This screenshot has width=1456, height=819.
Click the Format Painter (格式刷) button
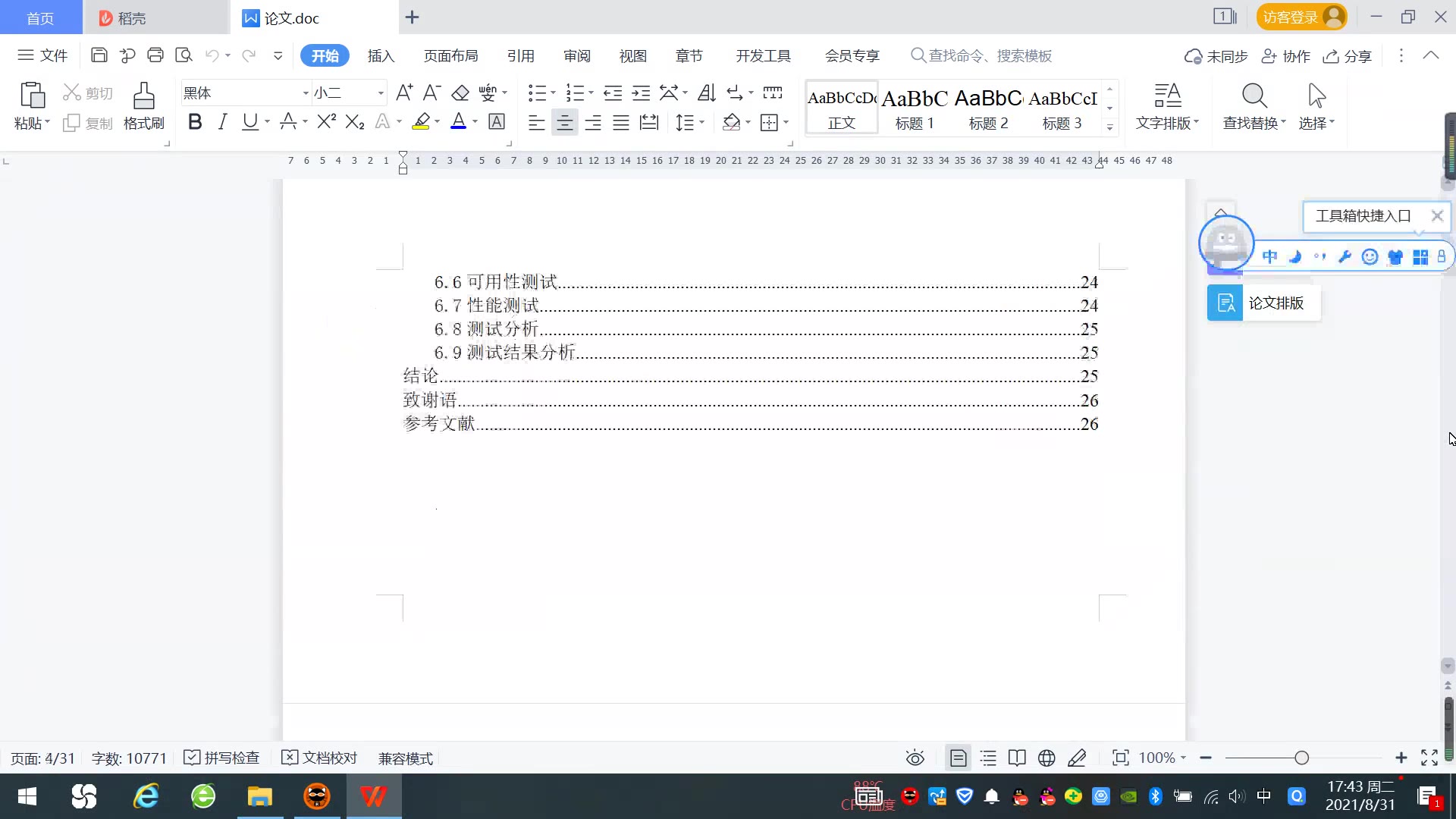pyautogui.click(x=144, y=106)
